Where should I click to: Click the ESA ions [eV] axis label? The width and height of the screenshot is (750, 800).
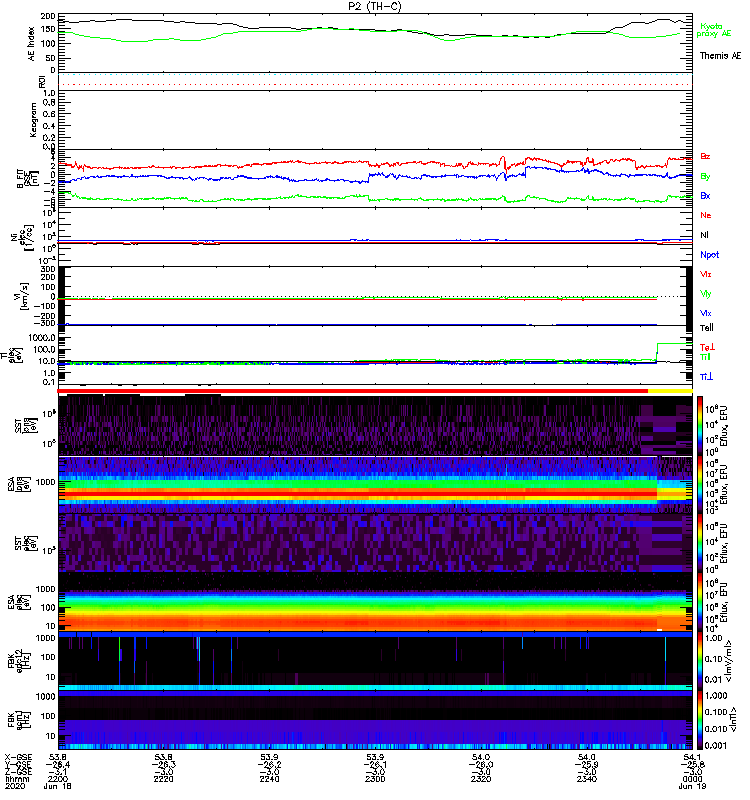(x=18, y=484)
